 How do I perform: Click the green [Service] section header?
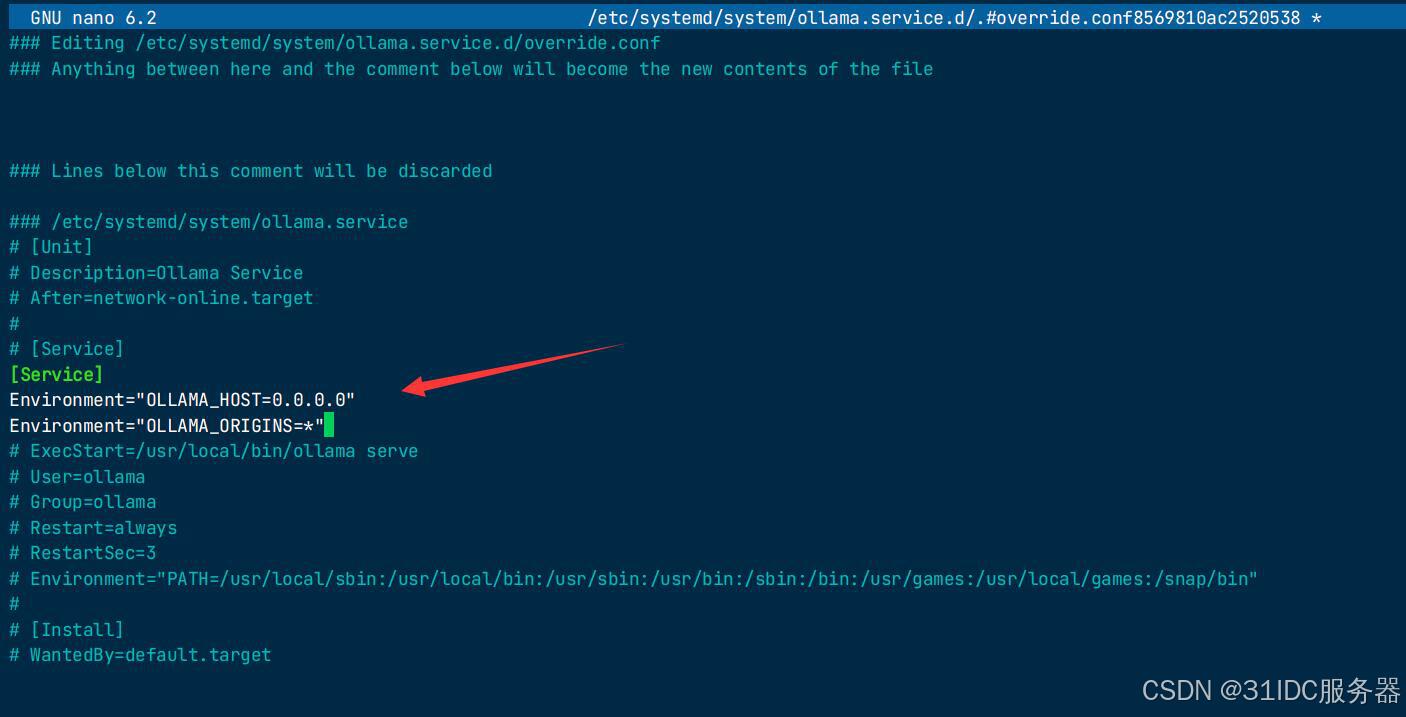pos(56,374)
